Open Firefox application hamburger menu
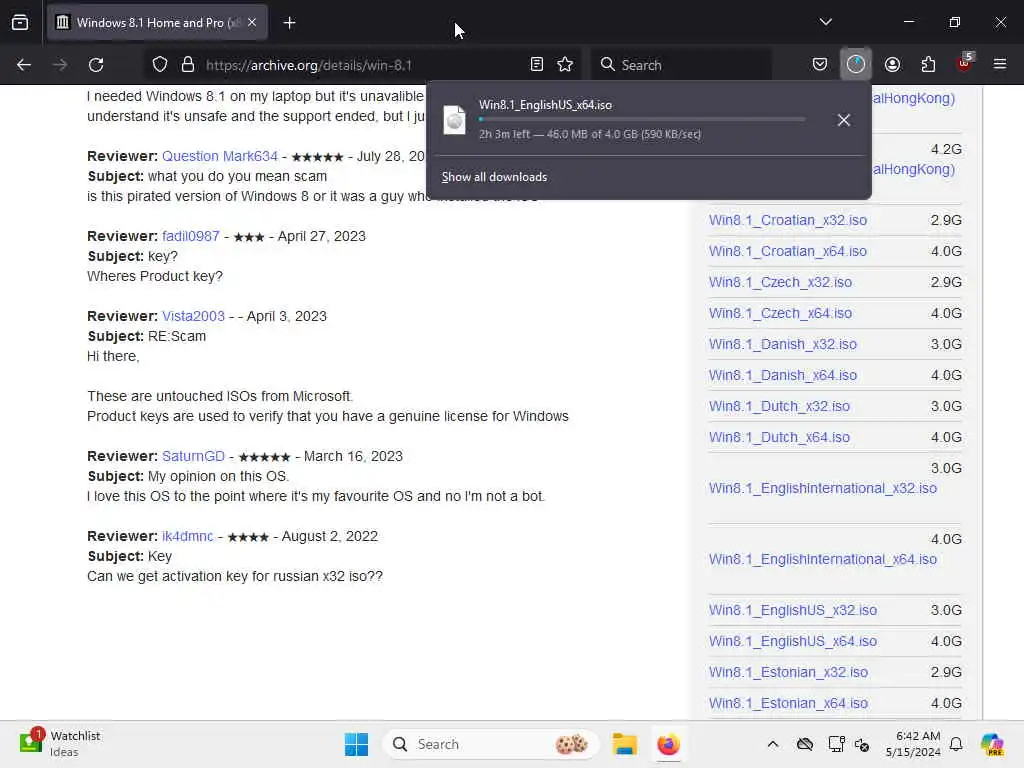1024x768 pixels. click(x=1000, y=65)
